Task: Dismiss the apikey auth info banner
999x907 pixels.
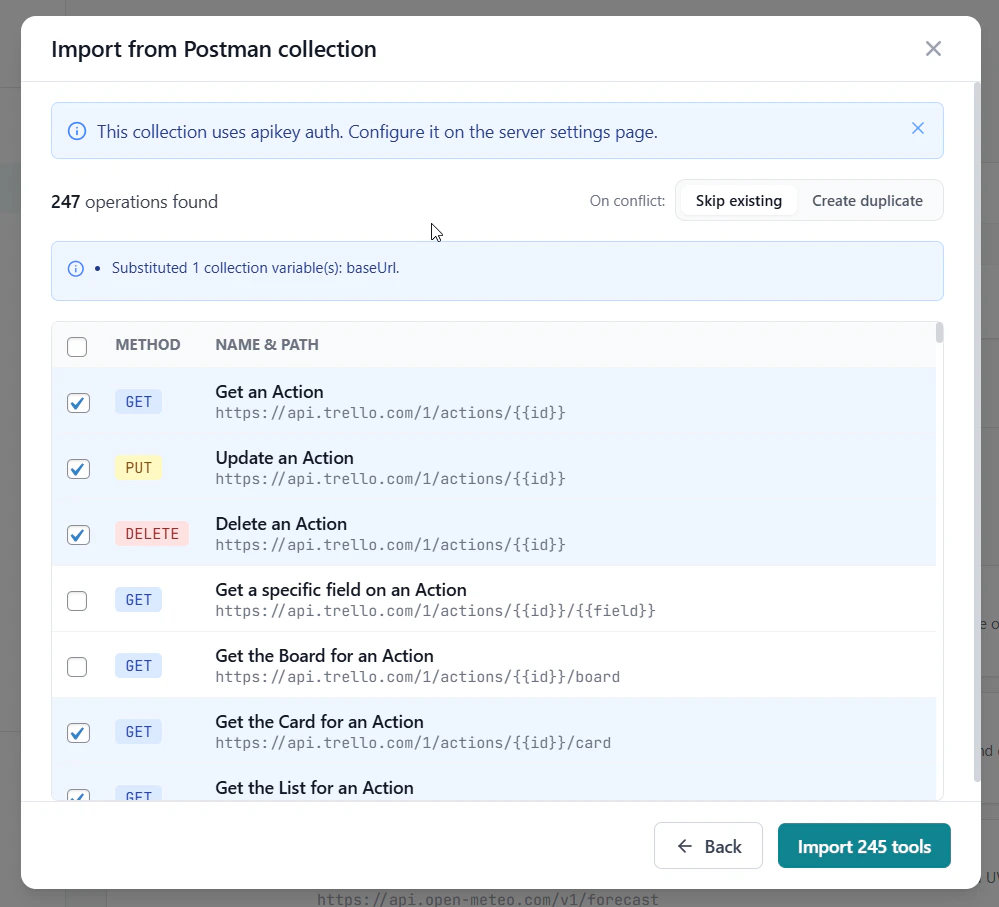Action: (917, 128)
